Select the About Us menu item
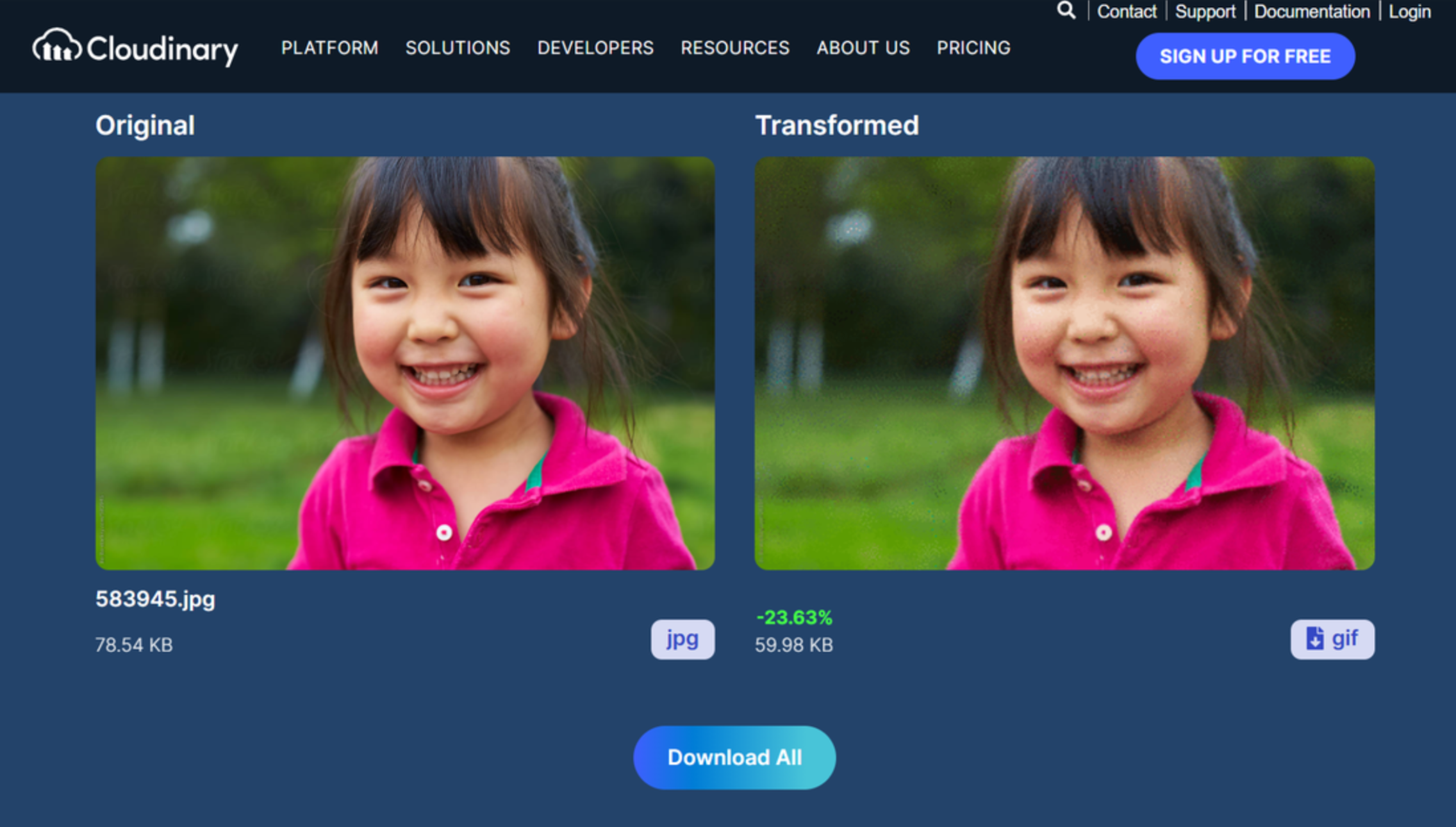This screenshot has height=827, width=1456. coord(863,48)
